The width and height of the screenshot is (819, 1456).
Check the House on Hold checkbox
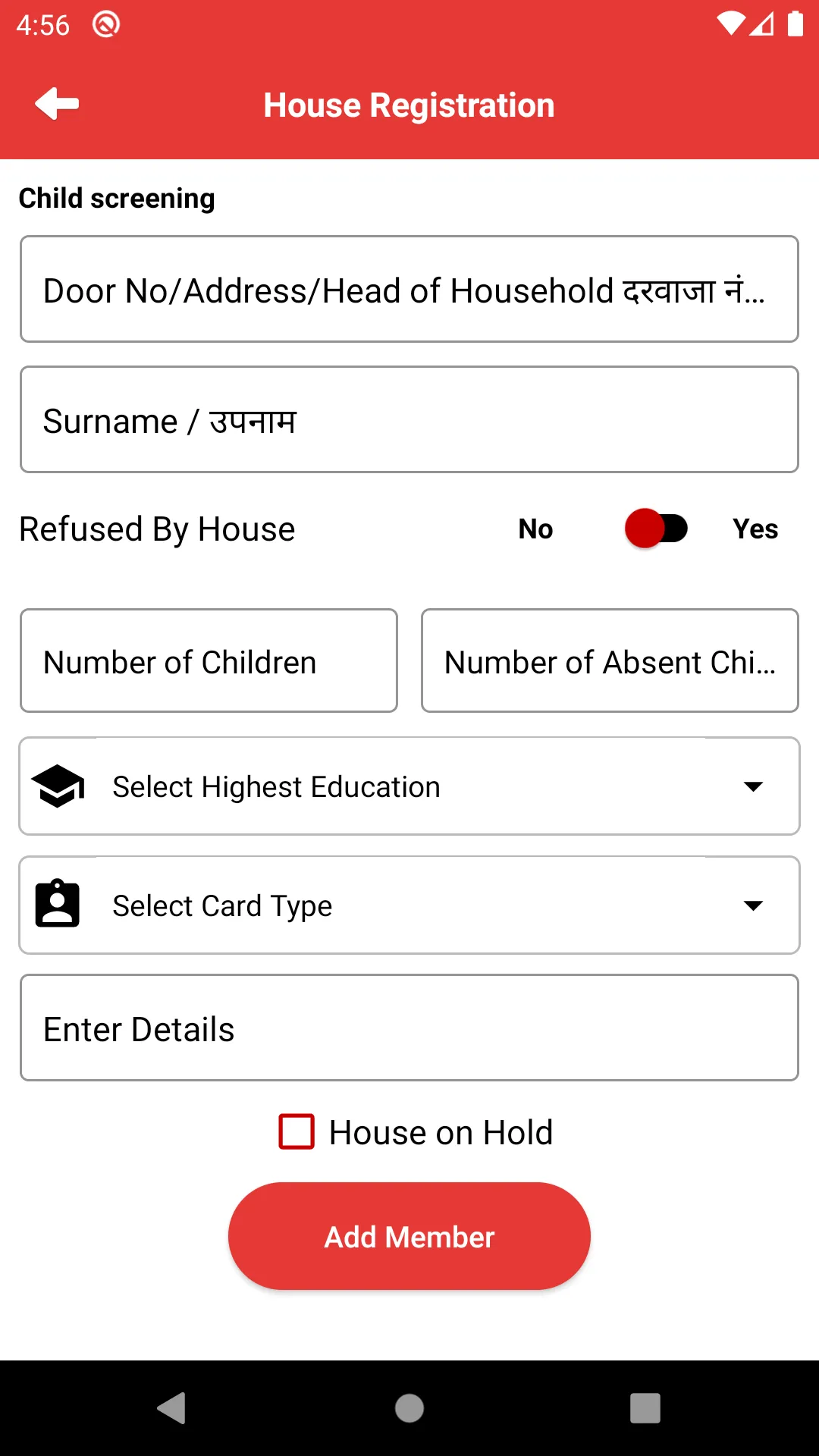coord(297,1131)
